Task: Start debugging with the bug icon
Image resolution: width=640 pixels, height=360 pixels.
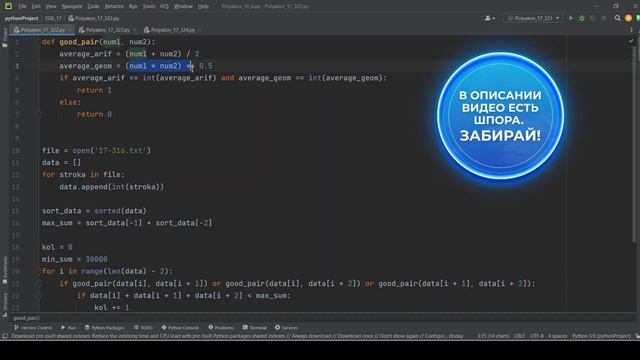Action: [582, 18]
